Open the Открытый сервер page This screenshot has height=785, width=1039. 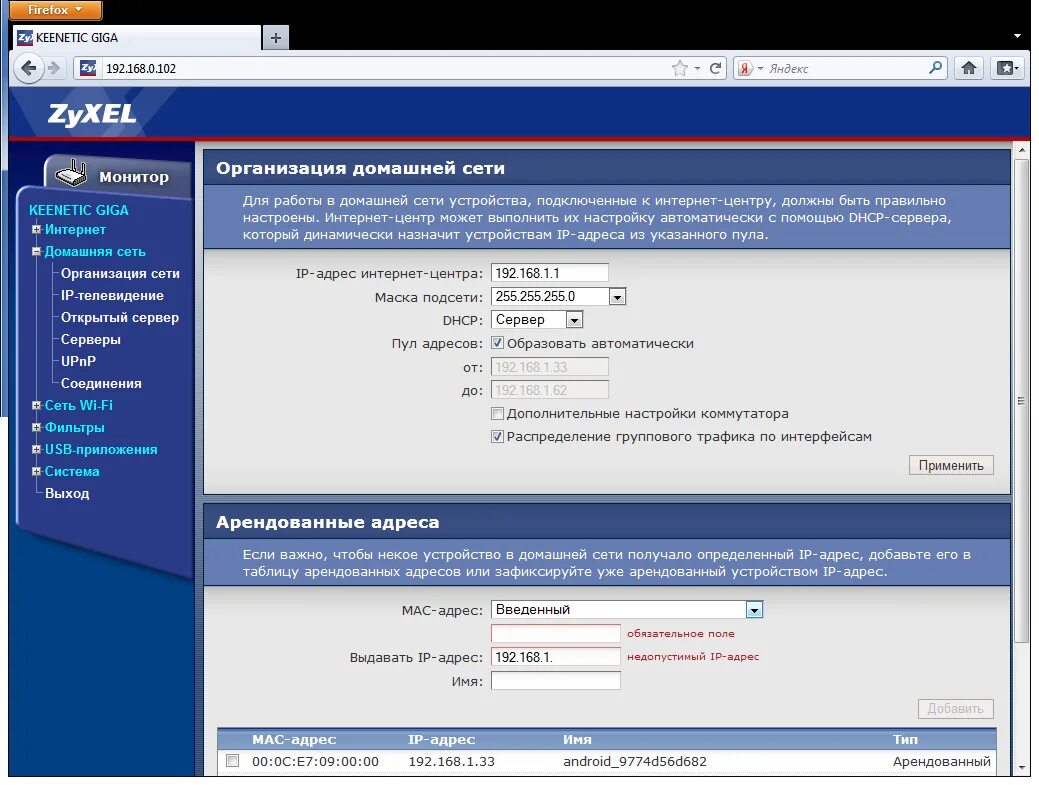(120, 317)
